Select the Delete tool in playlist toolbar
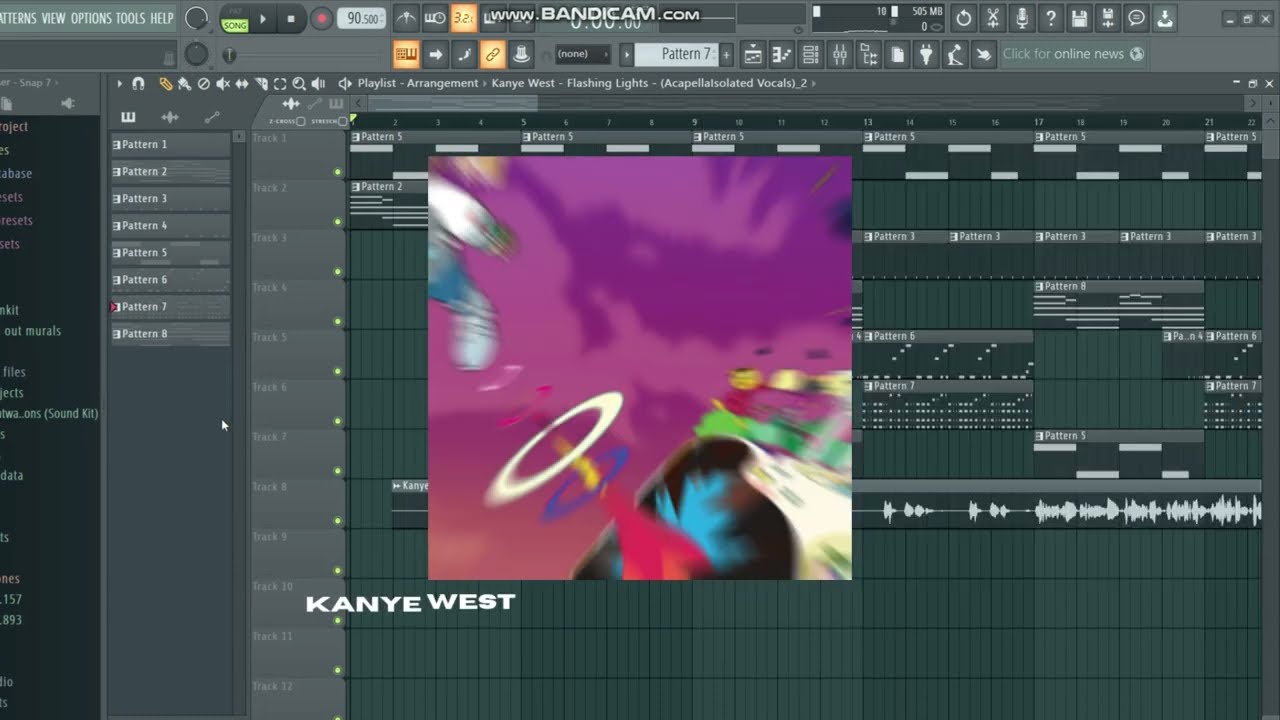This screenshot has width=1280, height=720. (204, 84)
